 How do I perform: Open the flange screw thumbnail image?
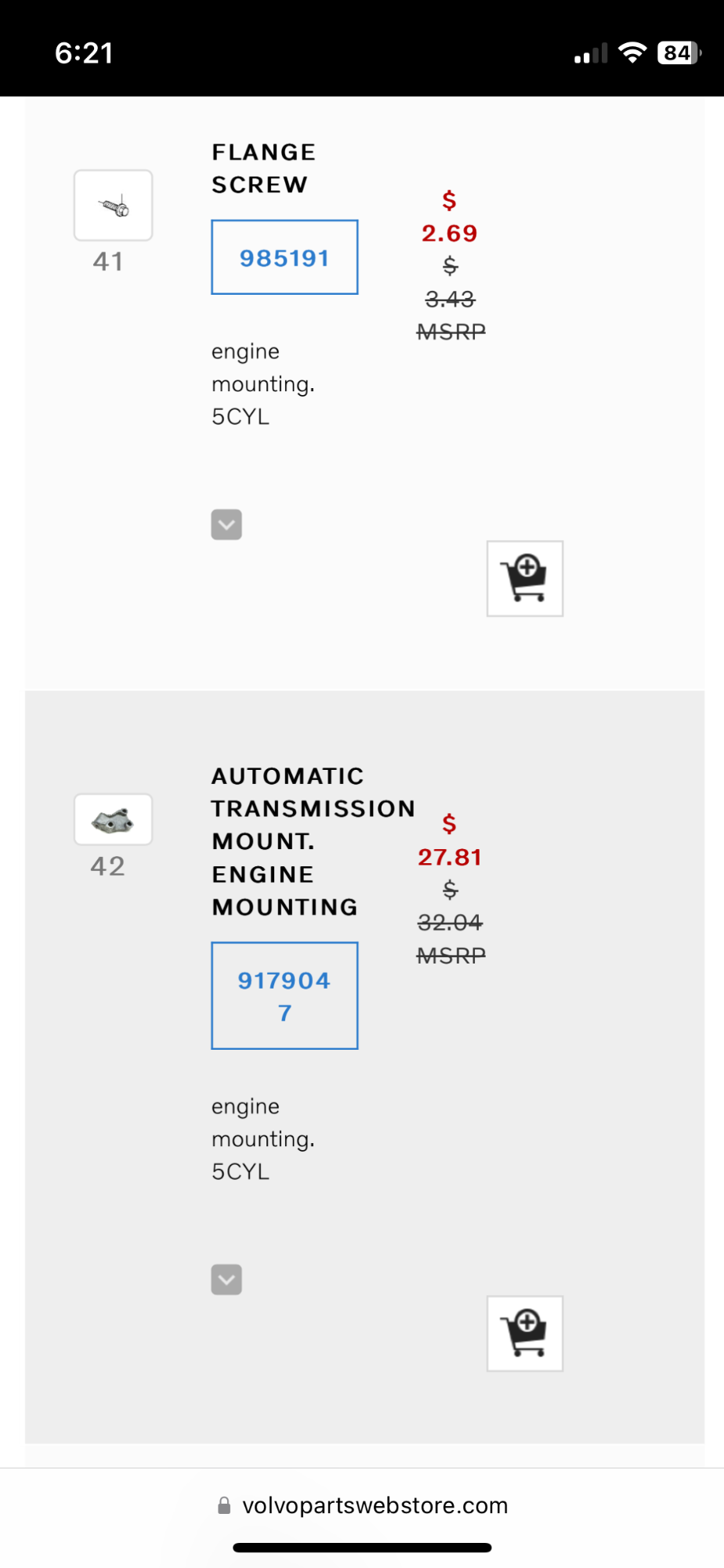click(113, 205)
